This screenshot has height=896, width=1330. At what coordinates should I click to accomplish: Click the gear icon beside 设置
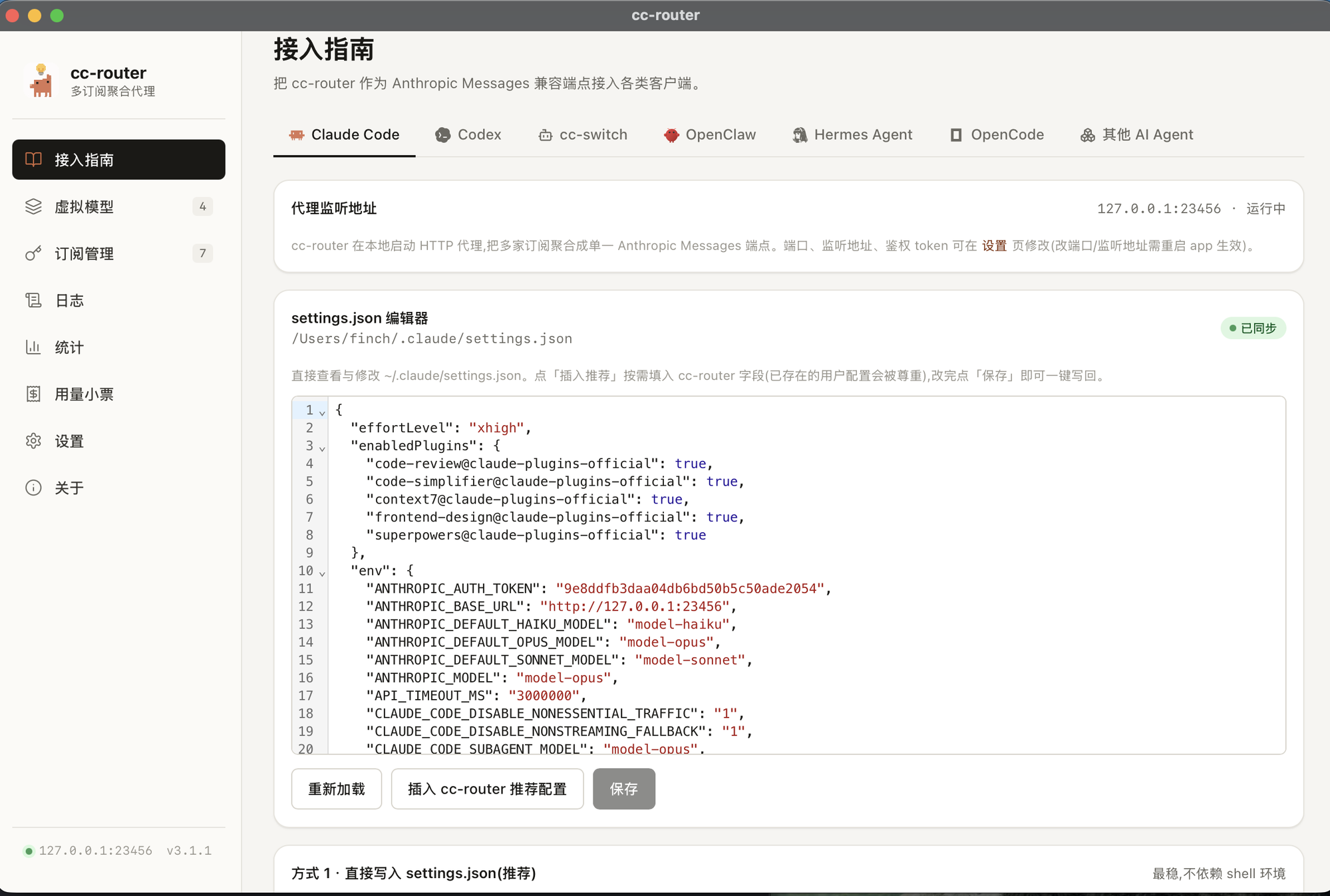pyautogui.click(x=33, y=441)
